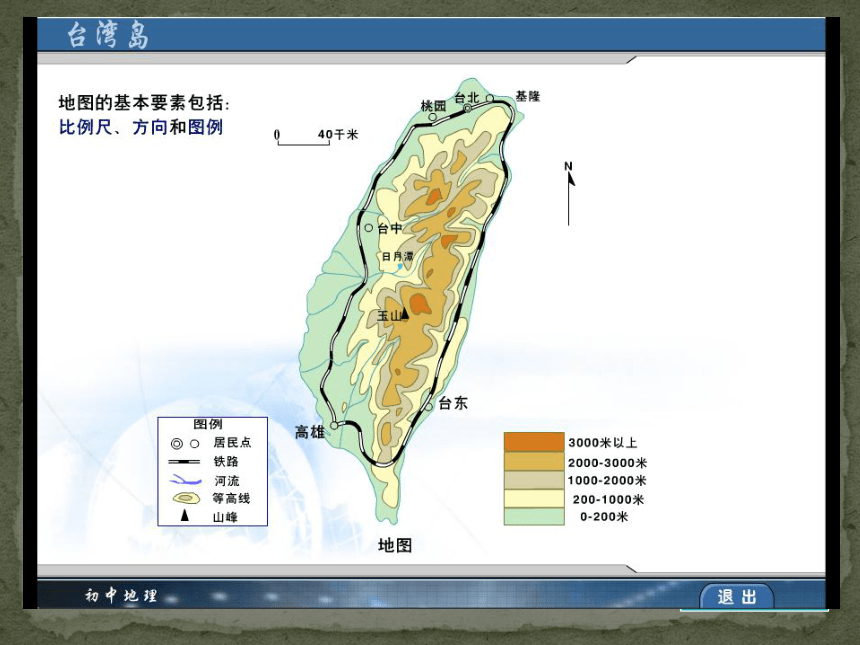This screenshot has height=645, width=860.
Task: Click the 2000-3000米 label text
Action: coord(607,463)
